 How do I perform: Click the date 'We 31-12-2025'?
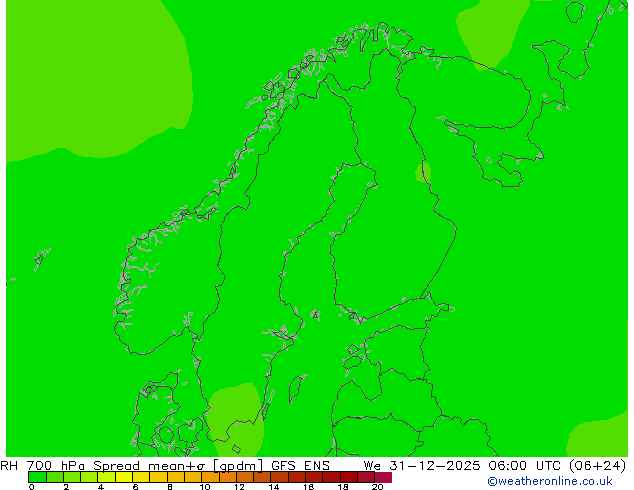click(x=422, y=465)
